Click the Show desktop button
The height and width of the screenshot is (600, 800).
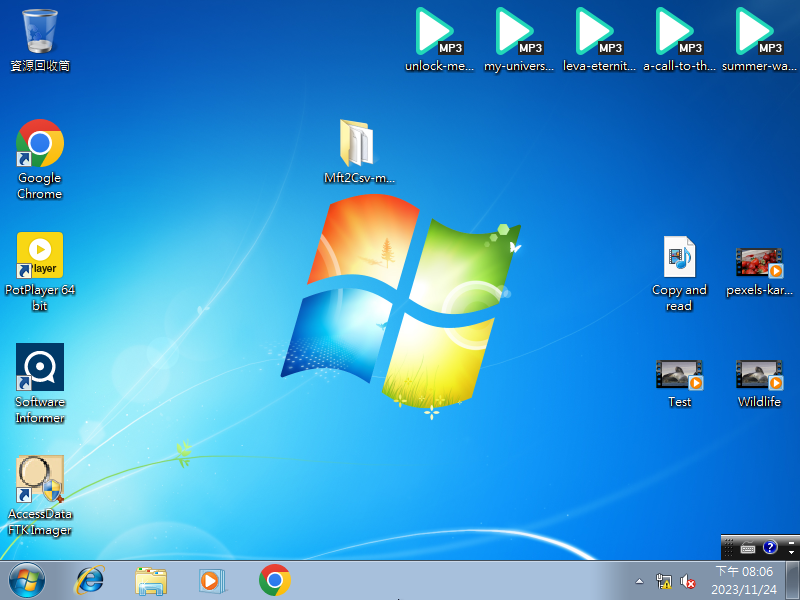(x=792, y=581)
